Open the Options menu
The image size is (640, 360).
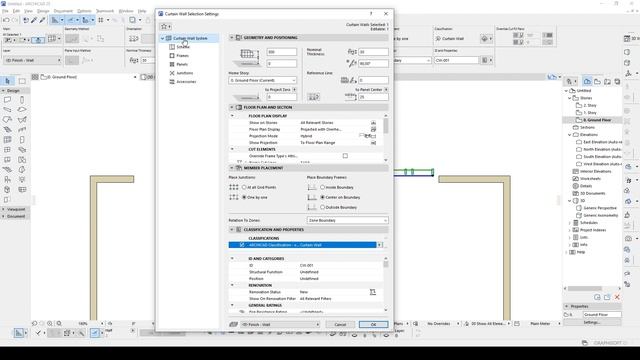(x=84, y=11)
